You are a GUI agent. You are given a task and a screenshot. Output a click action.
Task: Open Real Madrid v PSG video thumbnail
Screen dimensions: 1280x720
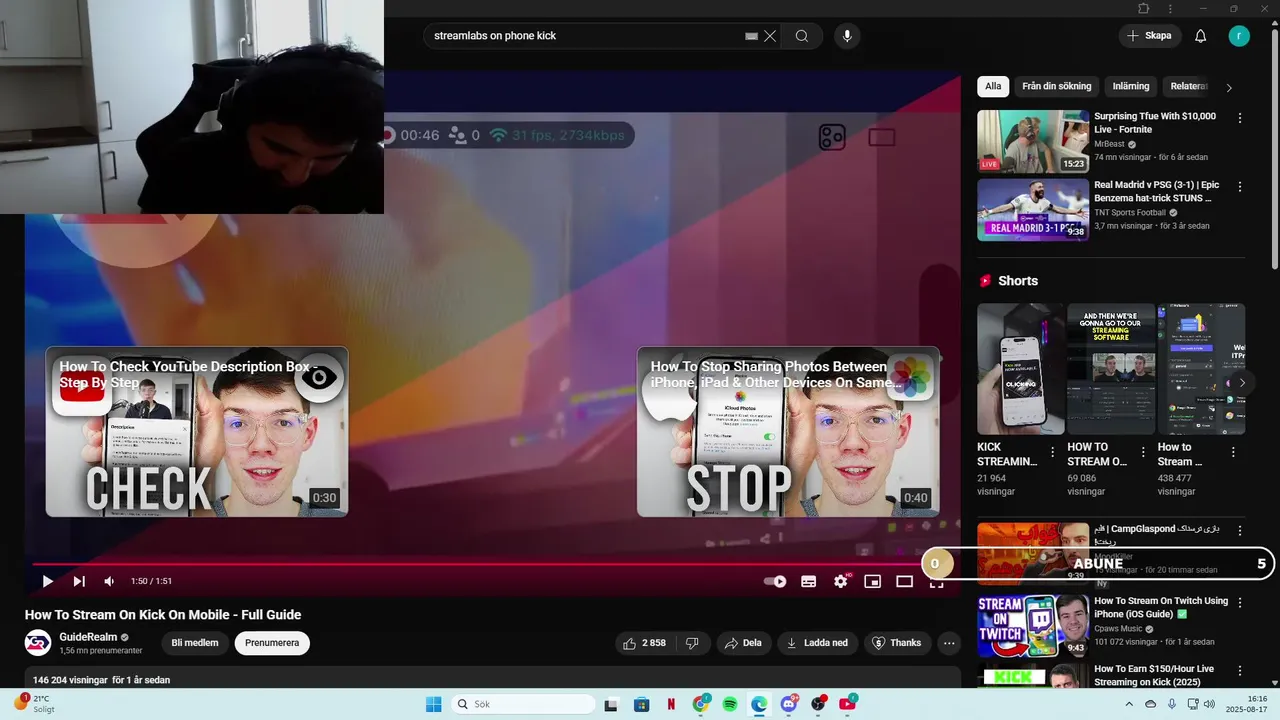[1033, 210]
